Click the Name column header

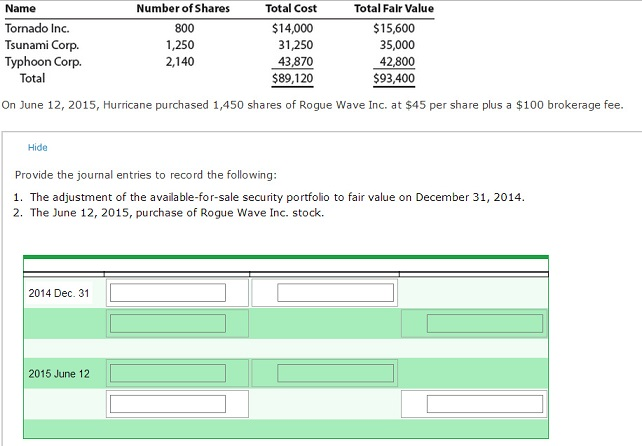point(20,9)
